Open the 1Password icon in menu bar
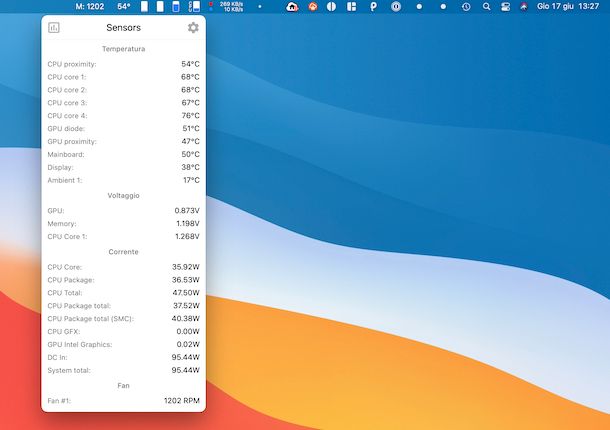 tap(396, 7)
